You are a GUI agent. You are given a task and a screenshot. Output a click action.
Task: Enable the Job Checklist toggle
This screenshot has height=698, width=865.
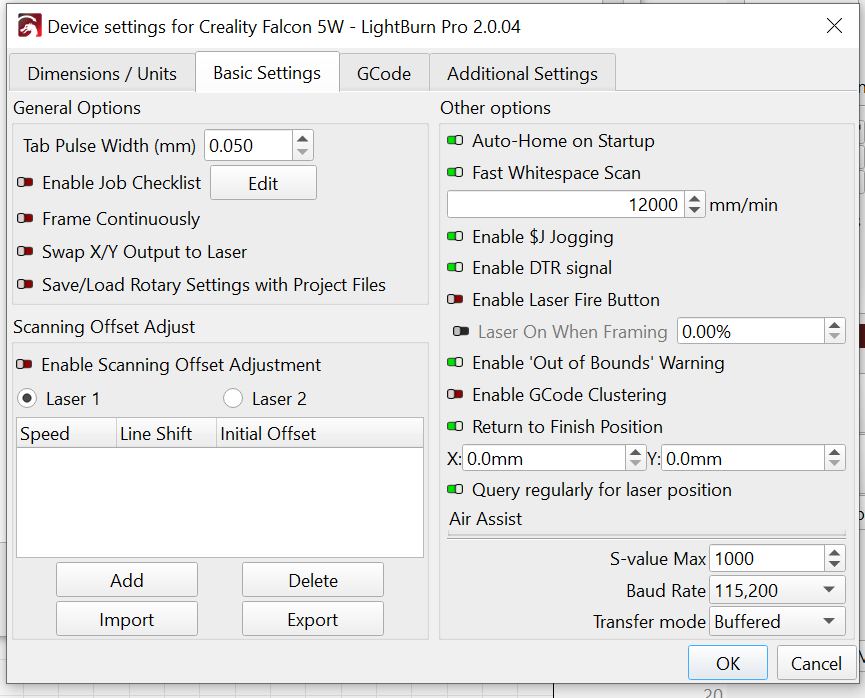click(x=26, y=183)
